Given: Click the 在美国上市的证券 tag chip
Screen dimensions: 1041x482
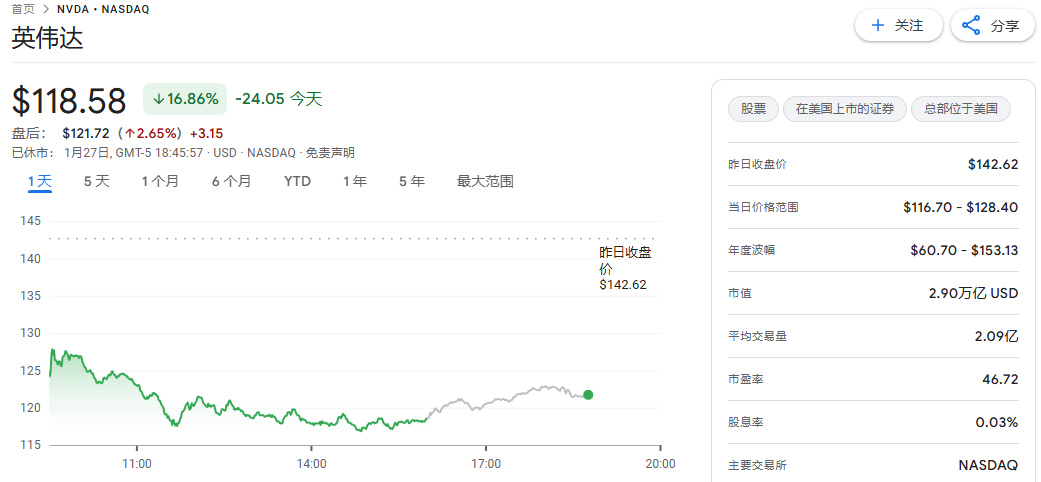Looking at the screenshot, I should 844,109.
